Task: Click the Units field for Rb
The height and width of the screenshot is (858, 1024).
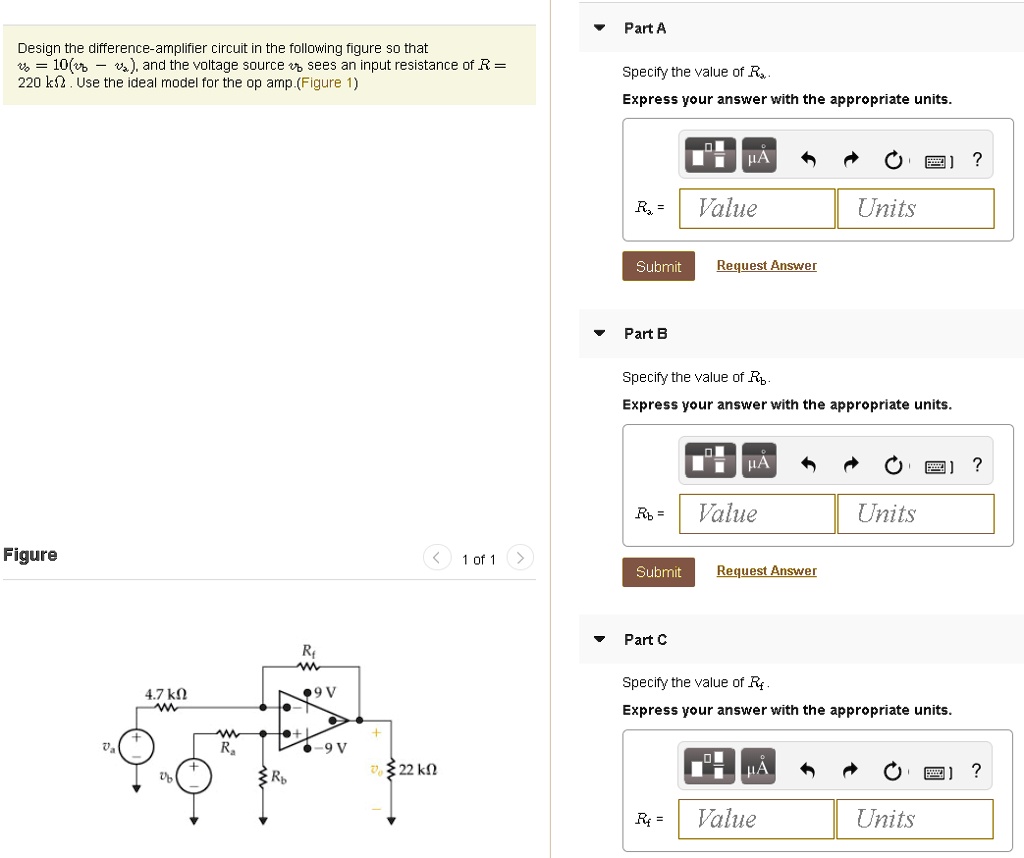Action: pos(915,513)
